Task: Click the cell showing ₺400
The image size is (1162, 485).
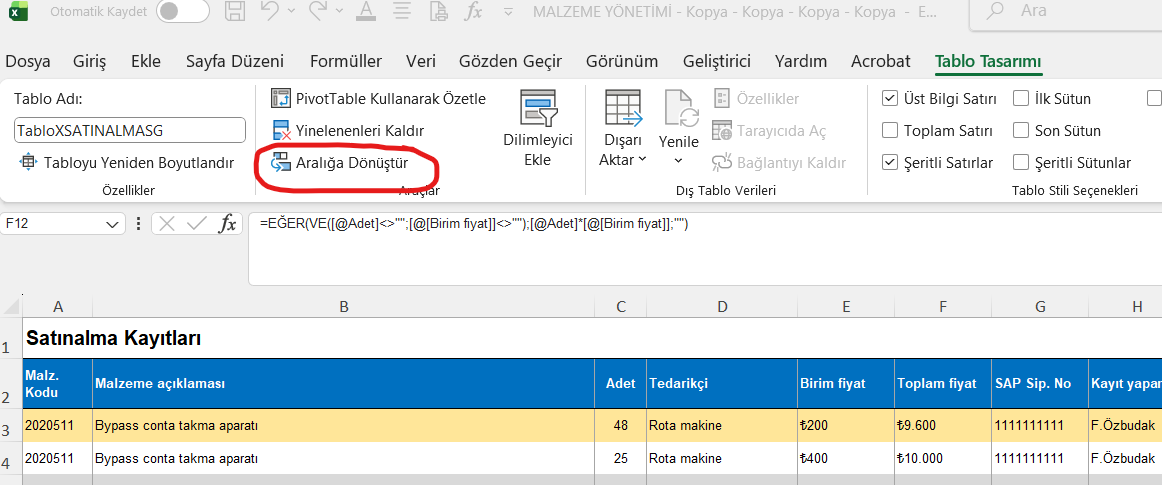Action: (846, 458)
